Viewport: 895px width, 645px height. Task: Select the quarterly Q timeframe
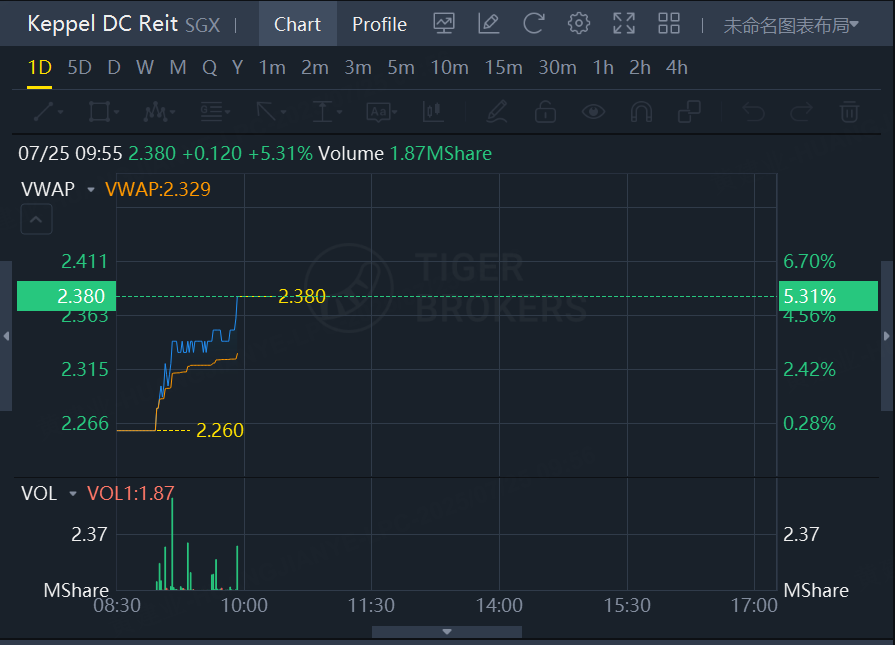209,68
